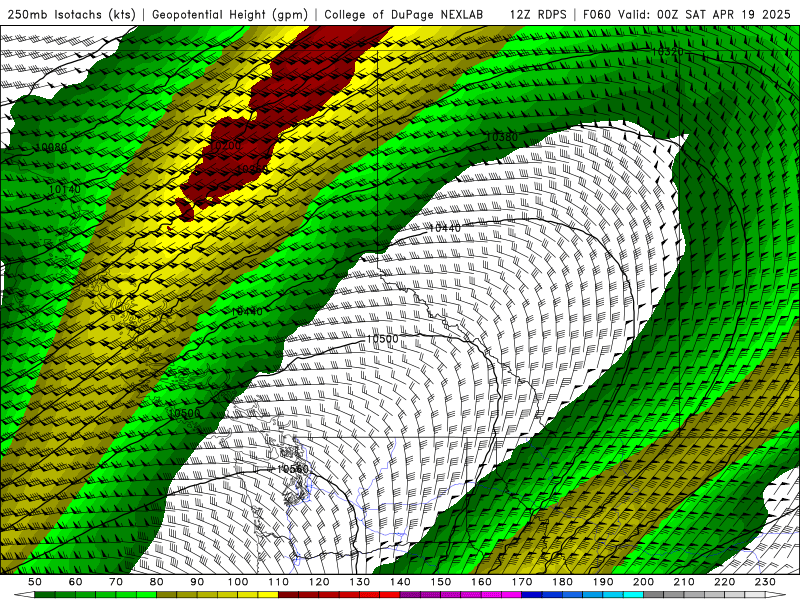Click the dark red legend swatch between 110 and 120
This screenshot has width=800, height=600.
[x=298, y=595]
